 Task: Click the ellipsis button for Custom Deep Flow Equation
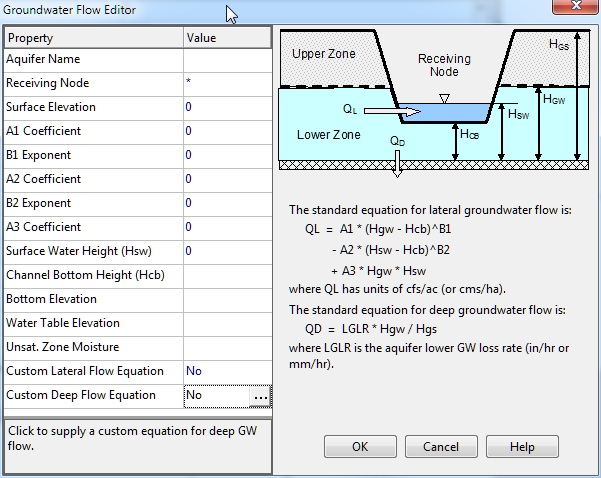261,396
